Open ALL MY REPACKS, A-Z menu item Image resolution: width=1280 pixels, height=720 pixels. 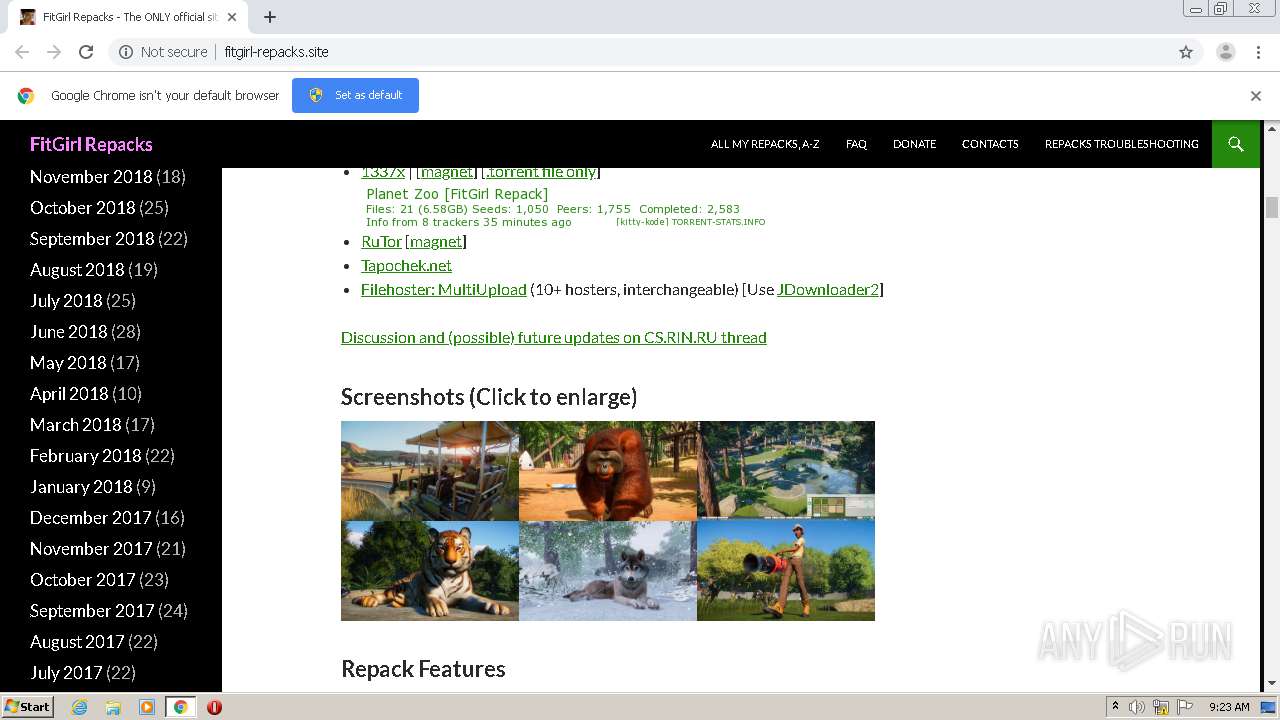[765, 144]
